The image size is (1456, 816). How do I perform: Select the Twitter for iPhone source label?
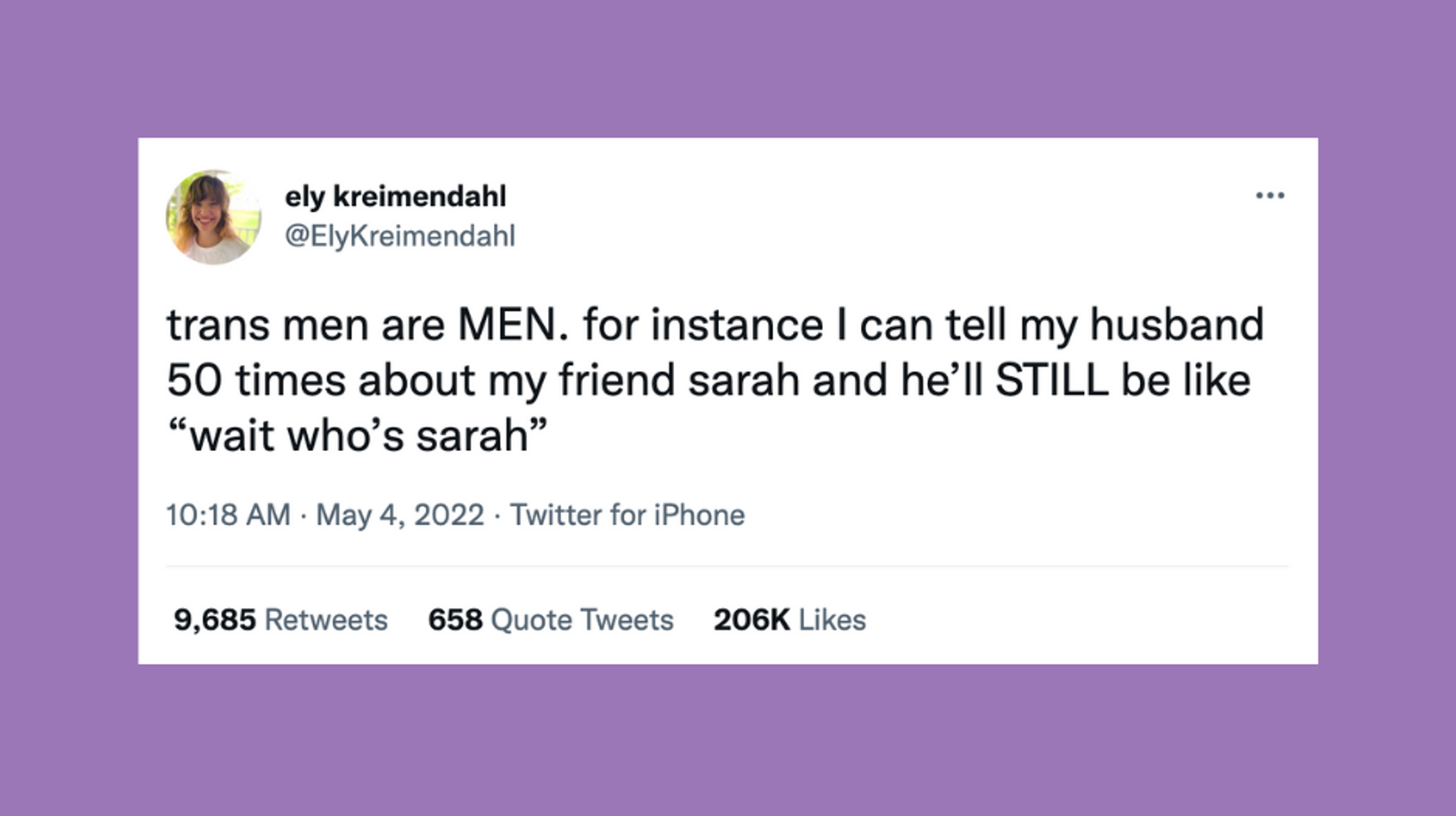click(x=626, y=514)
